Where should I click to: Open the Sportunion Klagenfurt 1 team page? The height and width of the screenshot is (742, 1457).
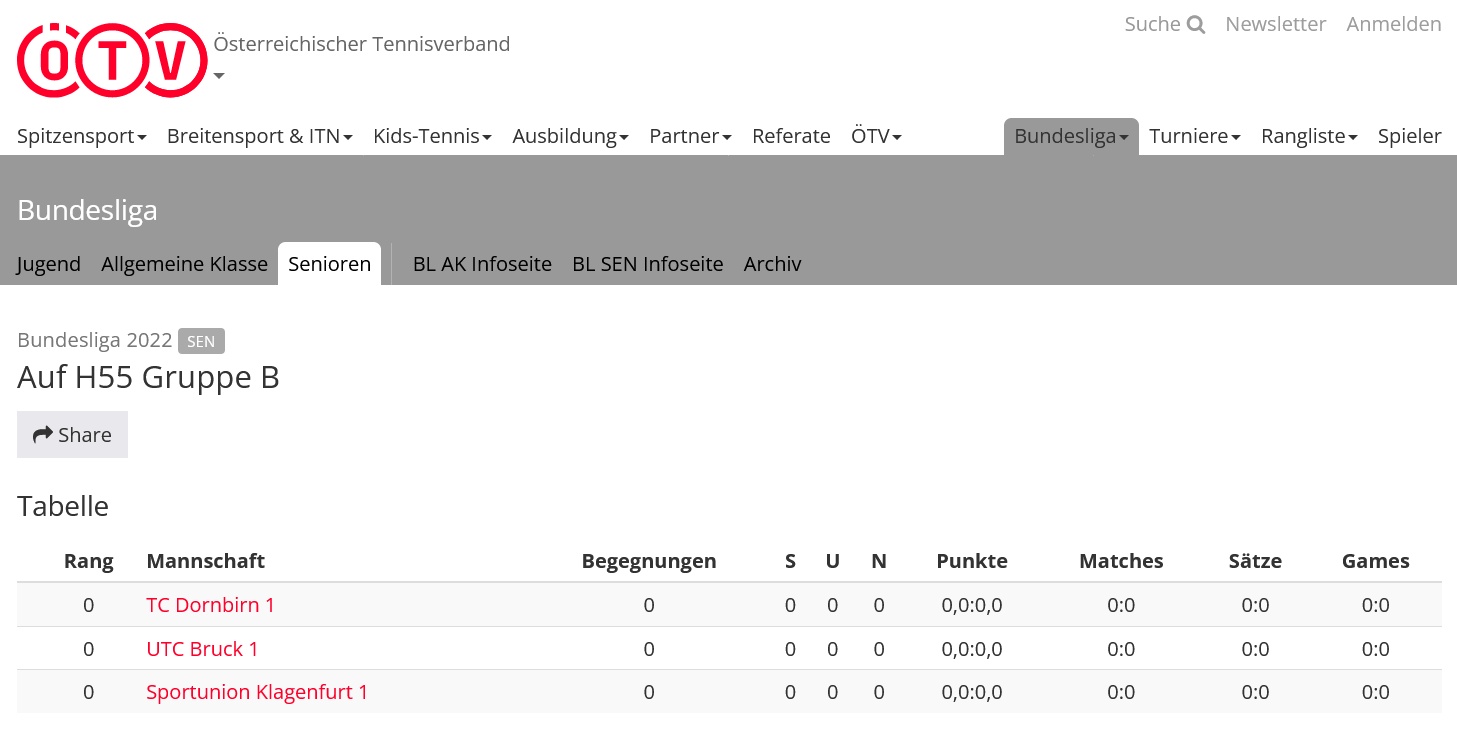pos(256,692)
